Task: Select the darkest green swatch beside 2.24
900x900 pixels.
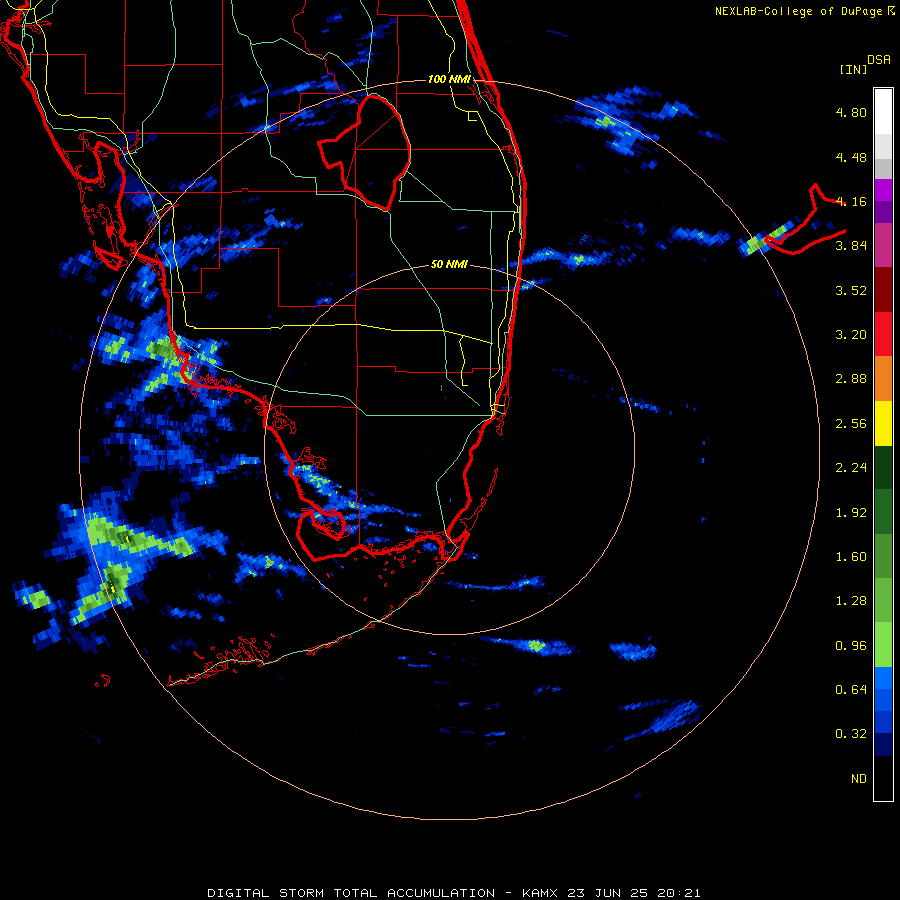Action: point(883,468)
